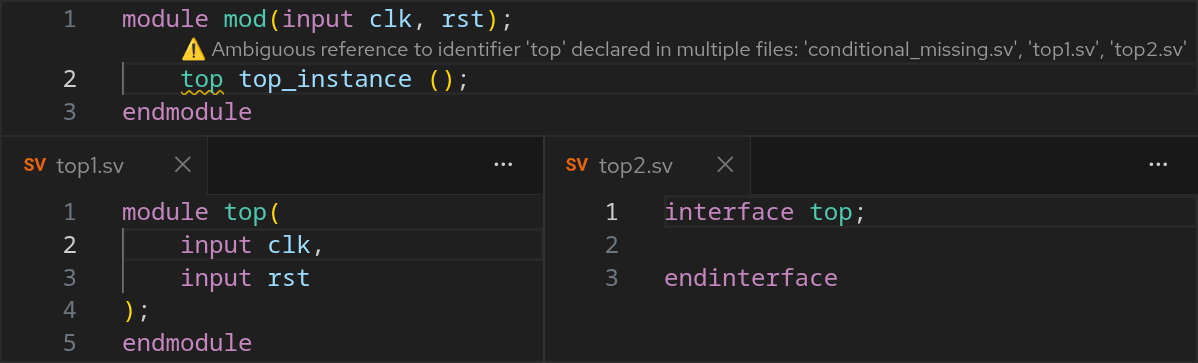
Task: Click line number 2 in top2.sv
Action: click(x=611, y=245)
